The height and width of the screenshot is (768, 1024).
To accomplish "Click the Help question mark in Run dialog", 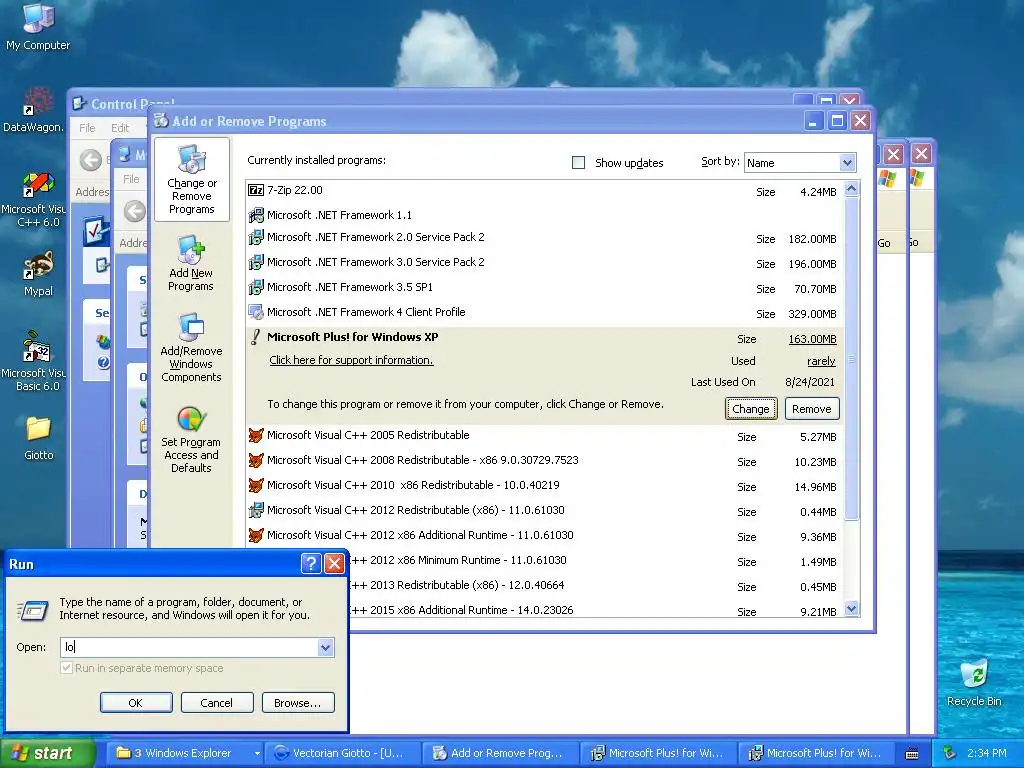I will 311,563.
